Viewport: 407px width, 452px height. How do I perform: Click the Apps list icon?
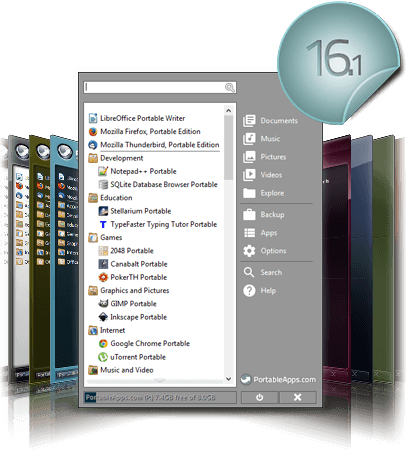(249, 233)
